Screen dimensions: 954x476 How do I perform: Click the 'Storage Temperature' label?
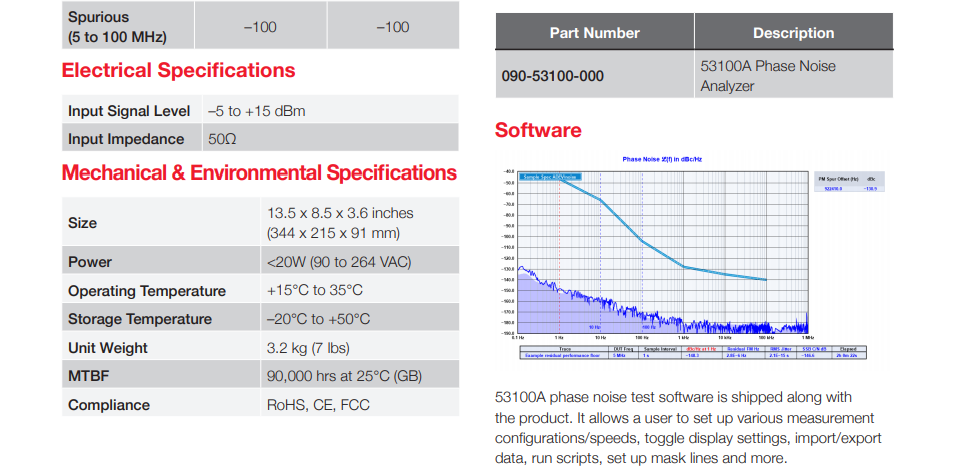click(140, 319)
